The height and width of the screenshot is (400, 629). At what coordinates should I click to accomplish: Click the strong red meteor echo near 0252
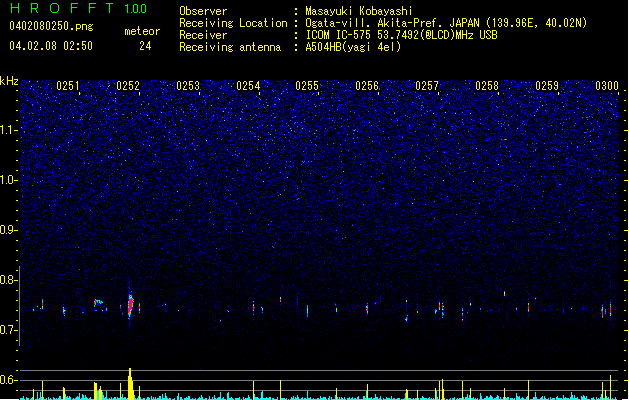coord(130,305)
